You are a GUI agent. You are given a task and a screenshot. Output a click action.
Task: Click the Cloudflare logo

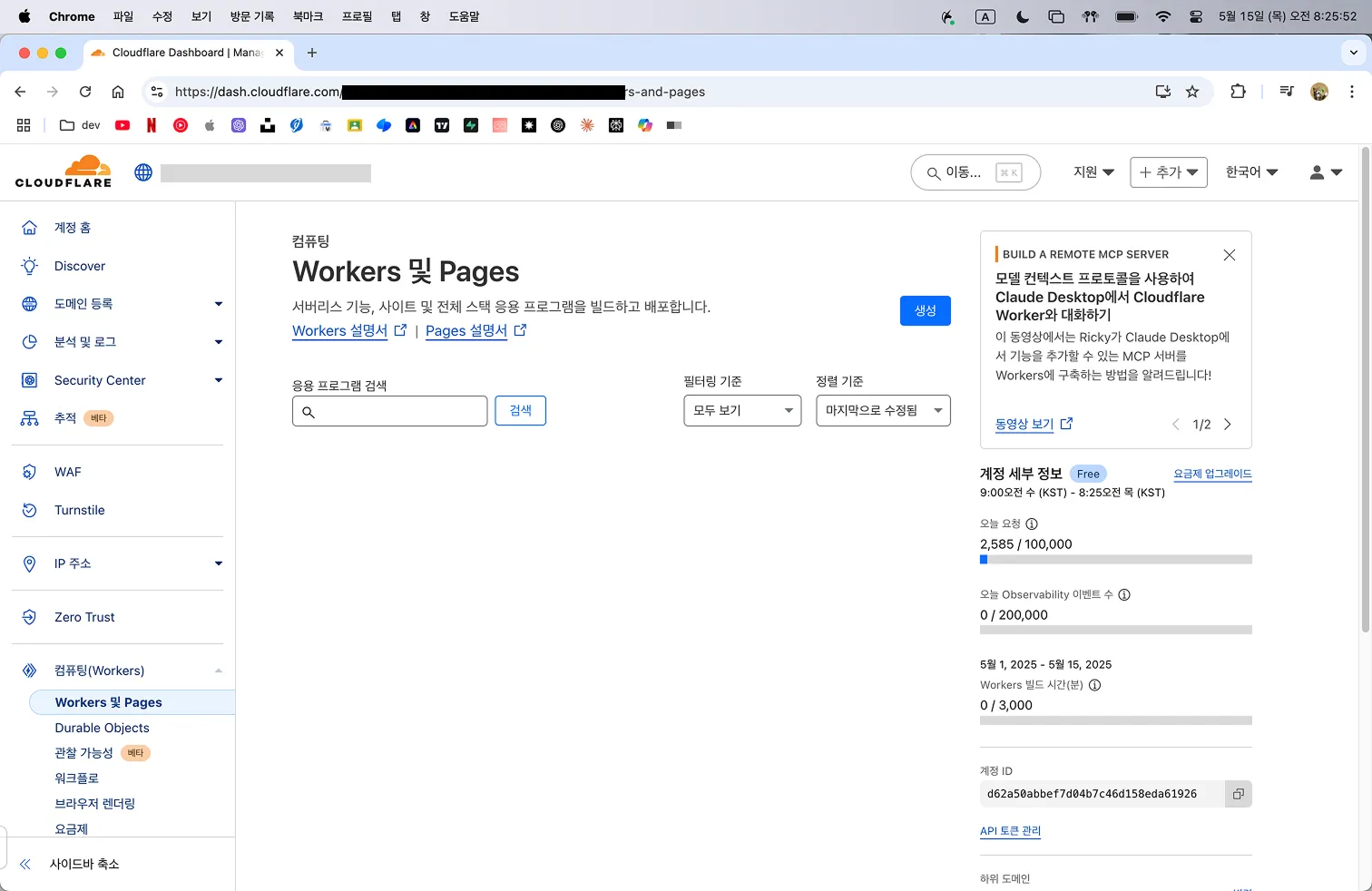click(x=64, y=171)
